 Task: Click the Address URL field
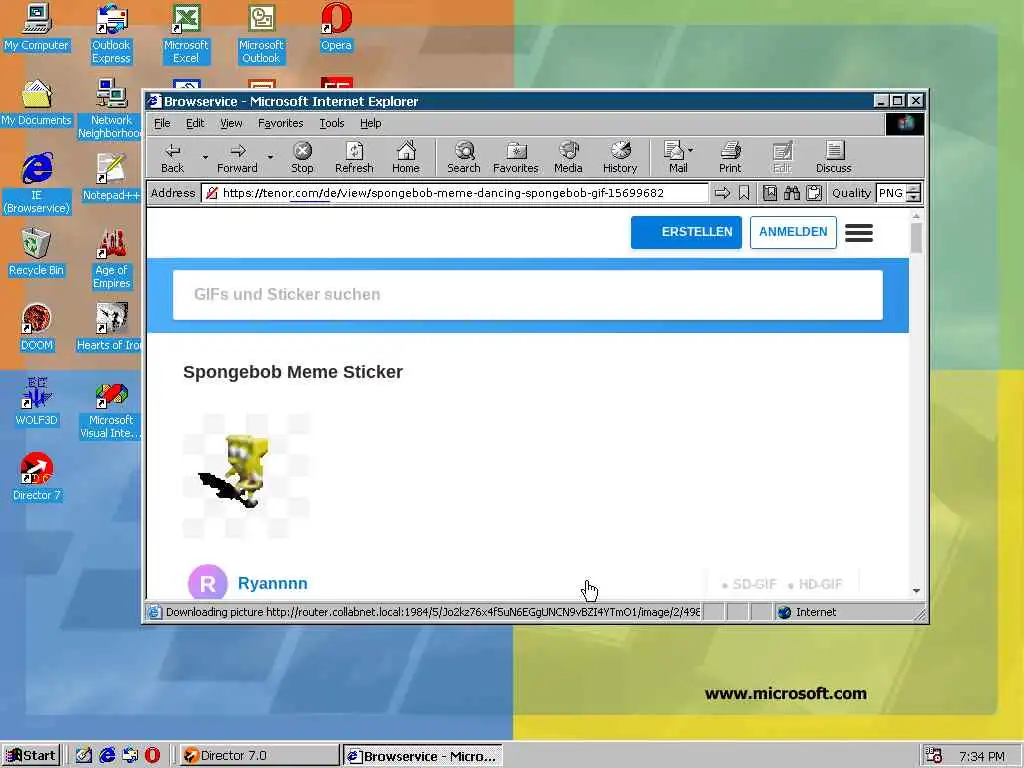pyautogui.click(x=455, y=193)
